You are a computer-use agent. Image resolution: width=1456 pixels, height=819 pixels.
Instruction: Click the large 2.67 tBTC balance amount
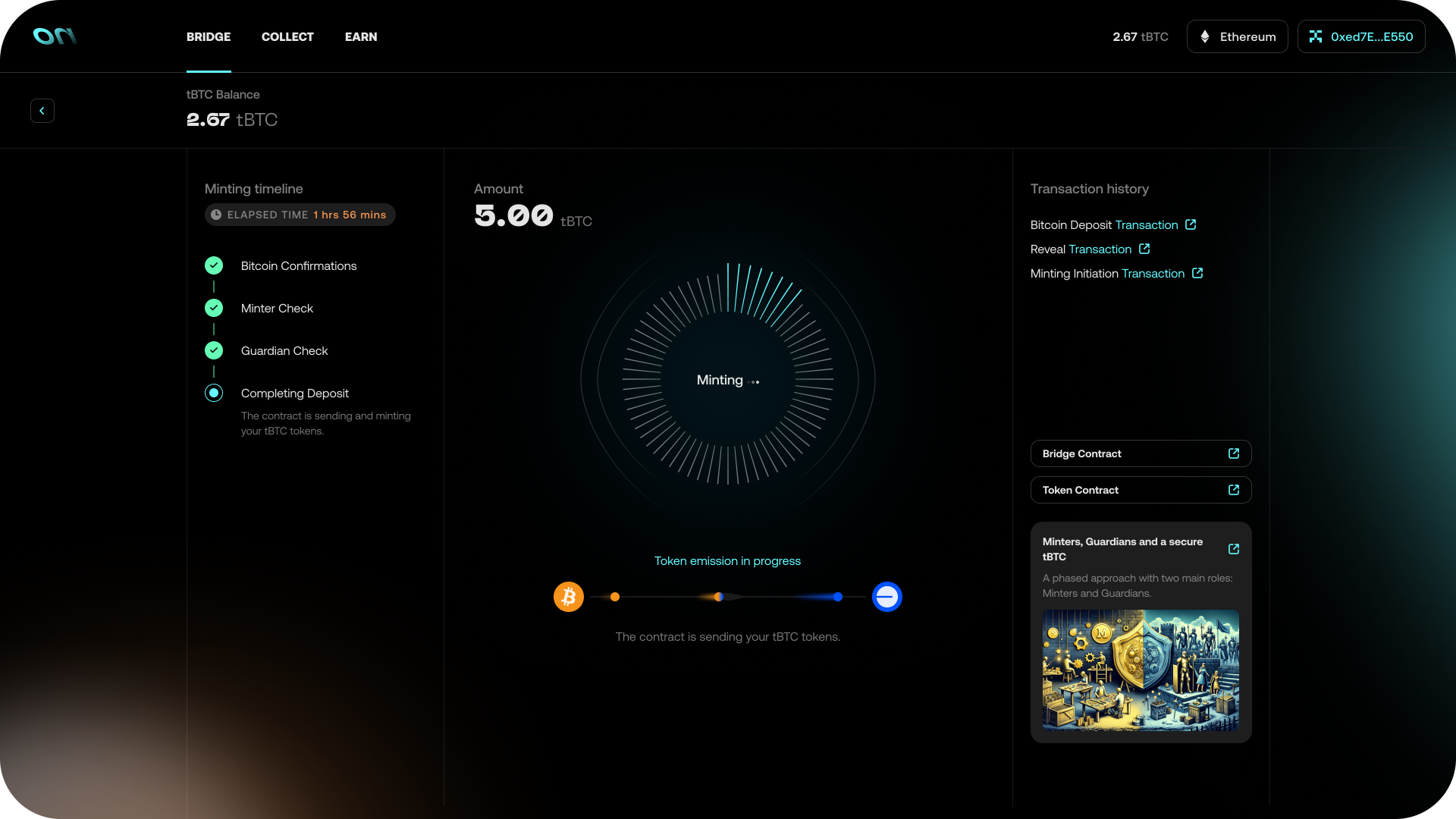[232, 120]
